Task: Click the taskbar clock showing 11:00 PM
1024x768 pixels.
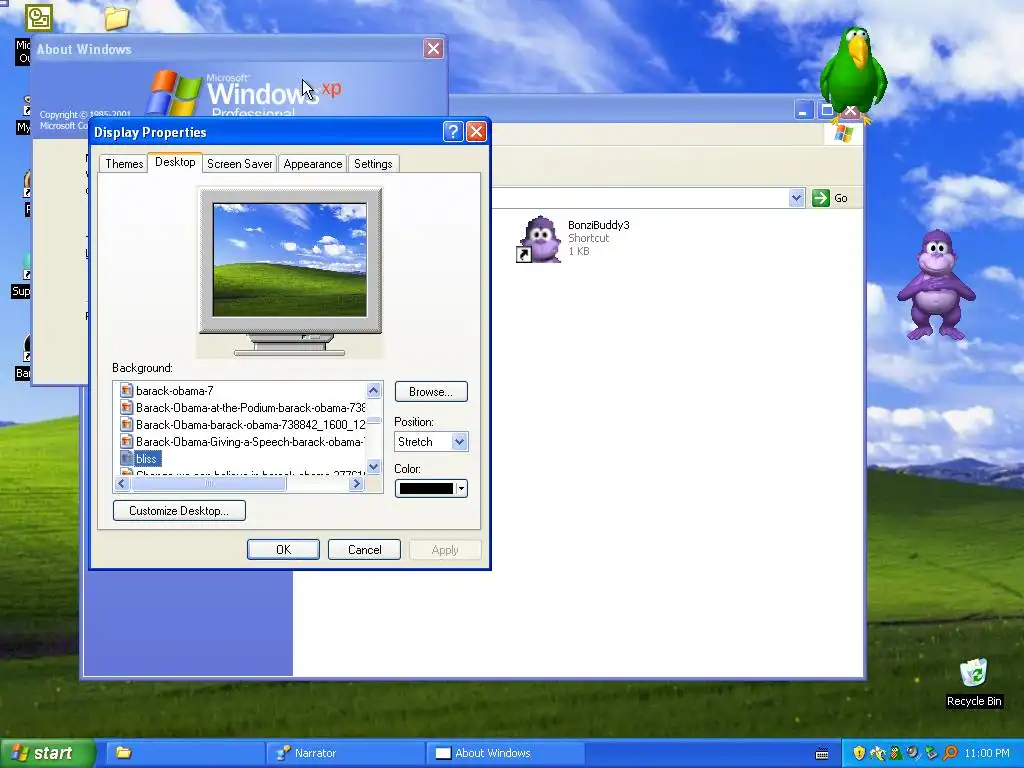Action: coord(987,753)
